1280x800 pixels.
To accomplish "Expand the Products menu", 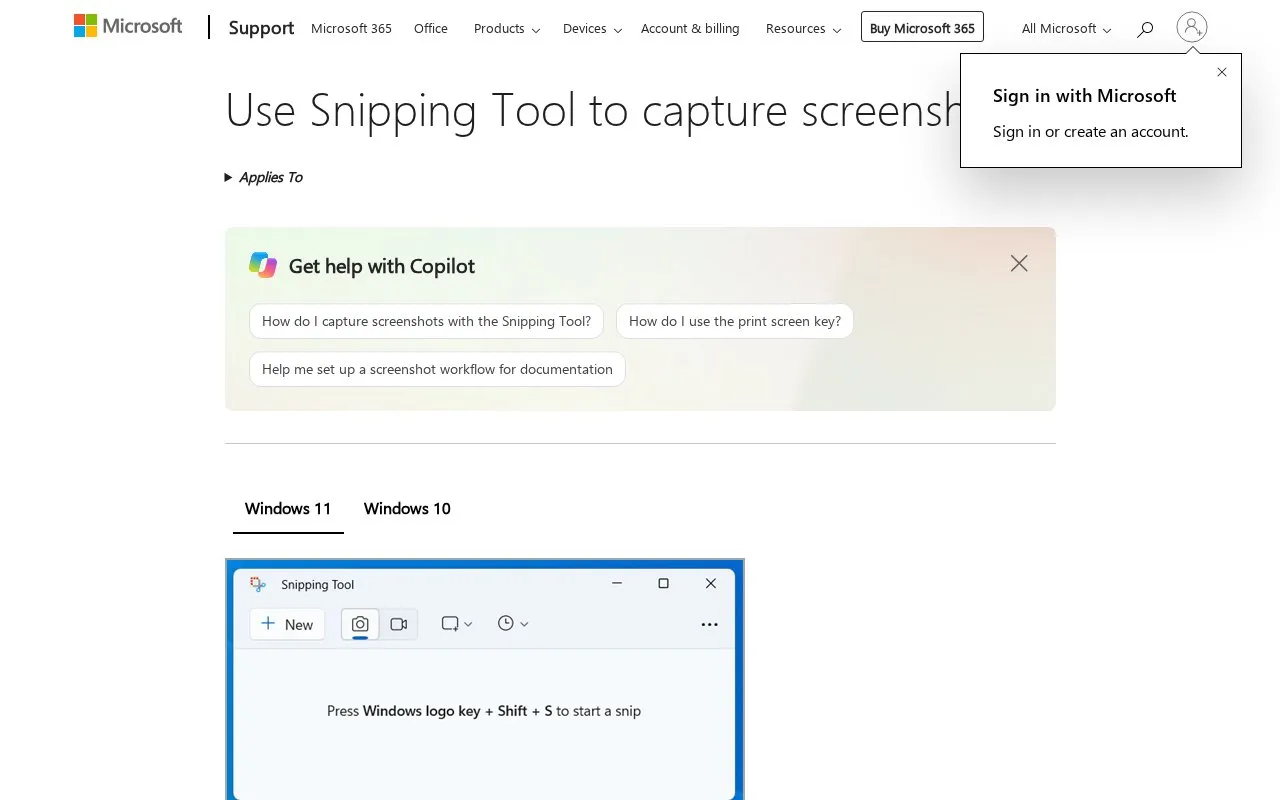I will click(x=507, y=29).
